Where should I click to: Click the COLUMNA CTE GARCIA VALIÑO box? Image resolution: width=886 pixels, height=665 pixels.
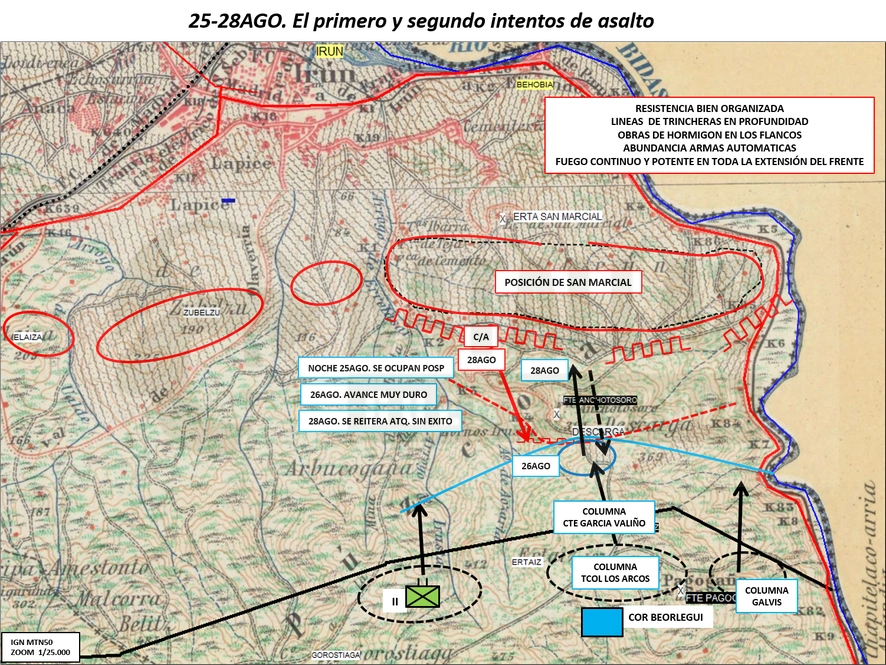pos(603,517)
